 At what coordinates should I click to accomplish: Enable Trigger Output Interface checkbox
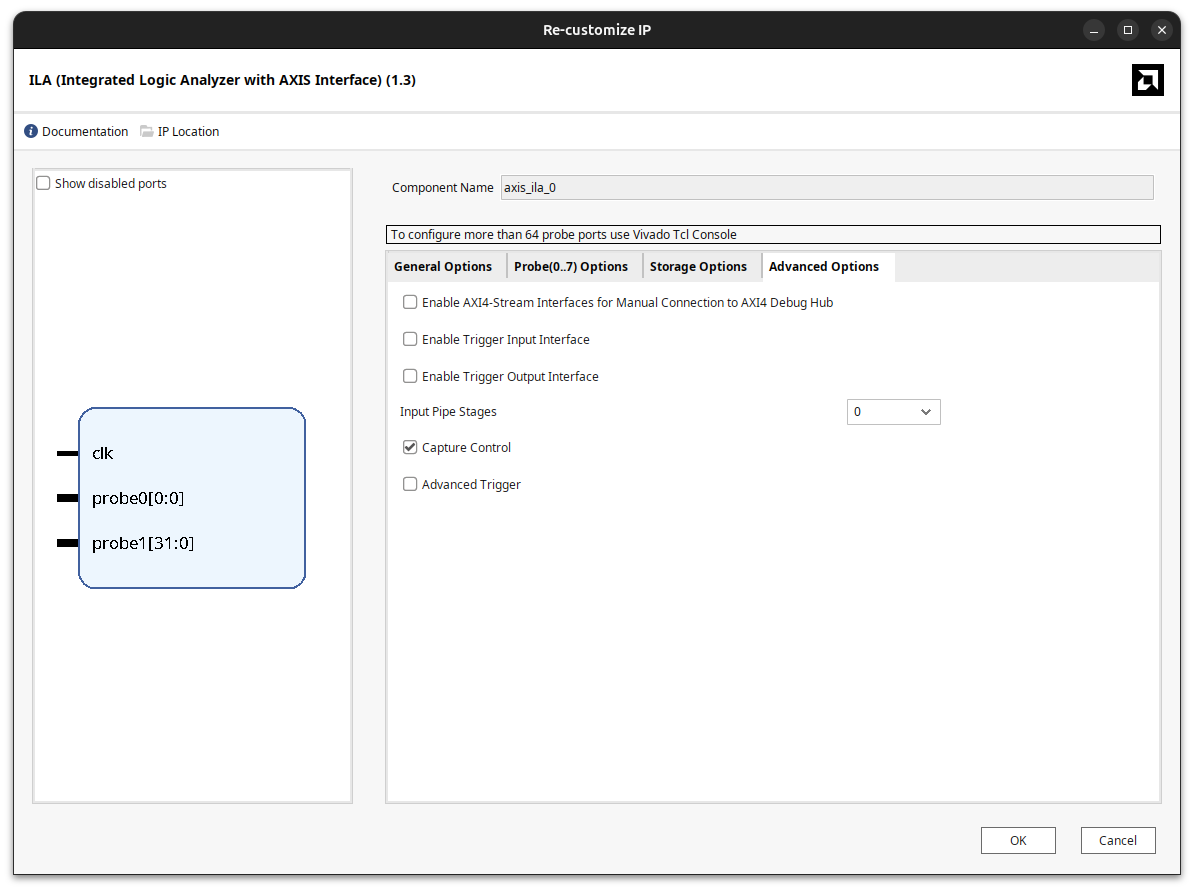(x=410, y=376)
